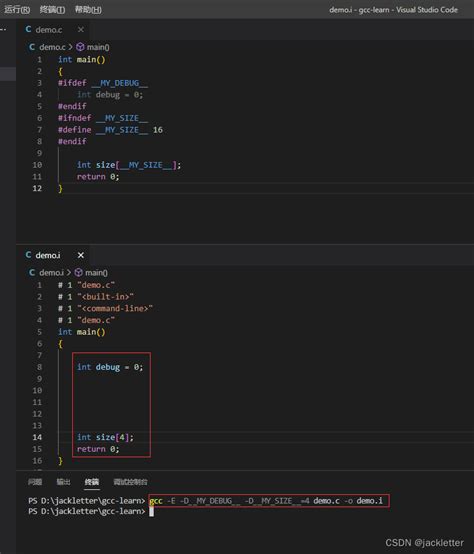Click line 14 int size[4] in demo.i
Viewport: 474px width, 554px height.
pyautogui.click(x=105, y=437)
